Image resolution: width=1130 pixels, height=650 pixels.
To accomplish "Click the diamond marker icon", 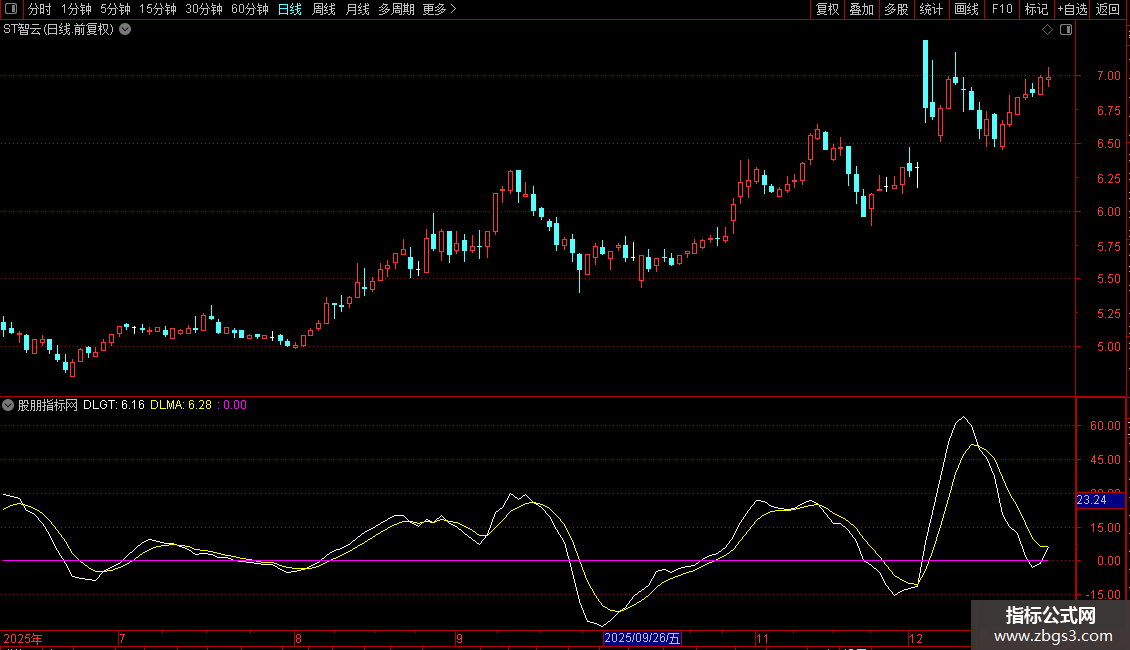I will point(1047,30).
